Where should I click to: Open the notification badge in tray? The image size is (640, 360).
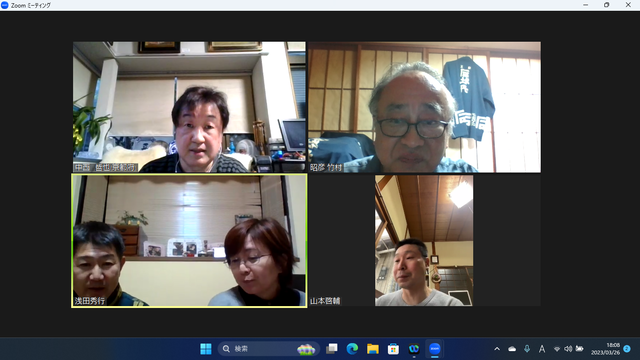(x=627, y=349)
